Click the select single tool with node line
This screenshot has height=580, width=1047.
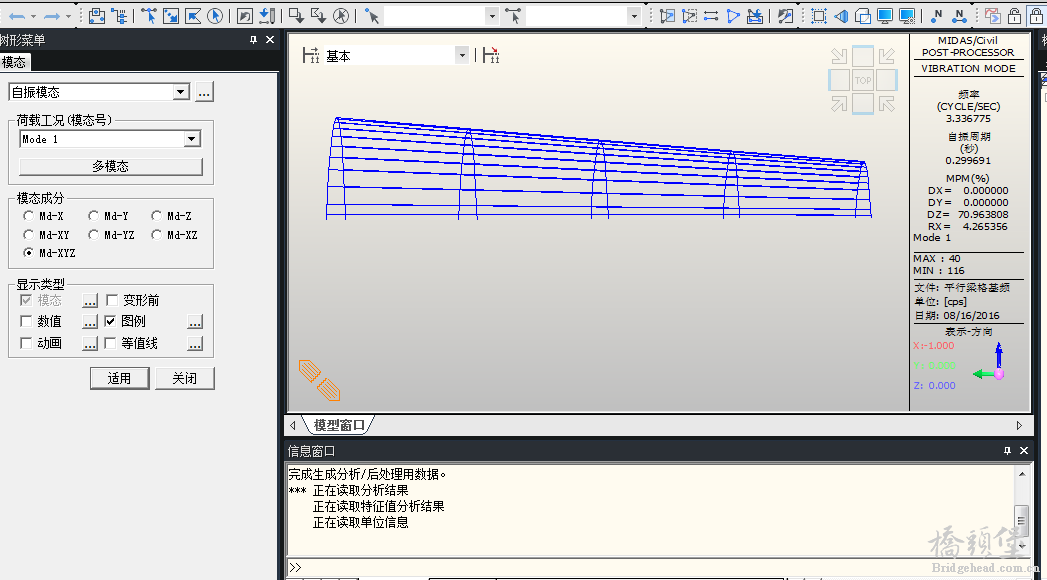tap(149, 16)
